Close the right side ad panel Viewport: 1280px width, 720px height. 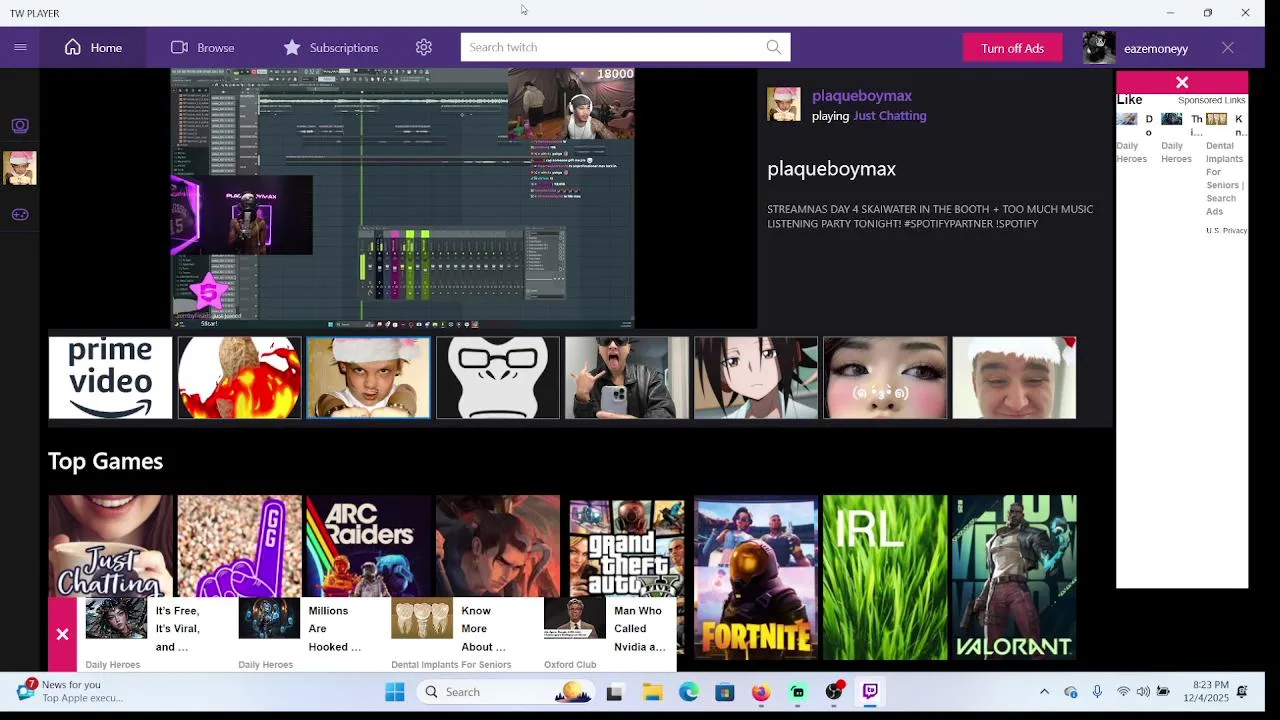click(1182, 82)
